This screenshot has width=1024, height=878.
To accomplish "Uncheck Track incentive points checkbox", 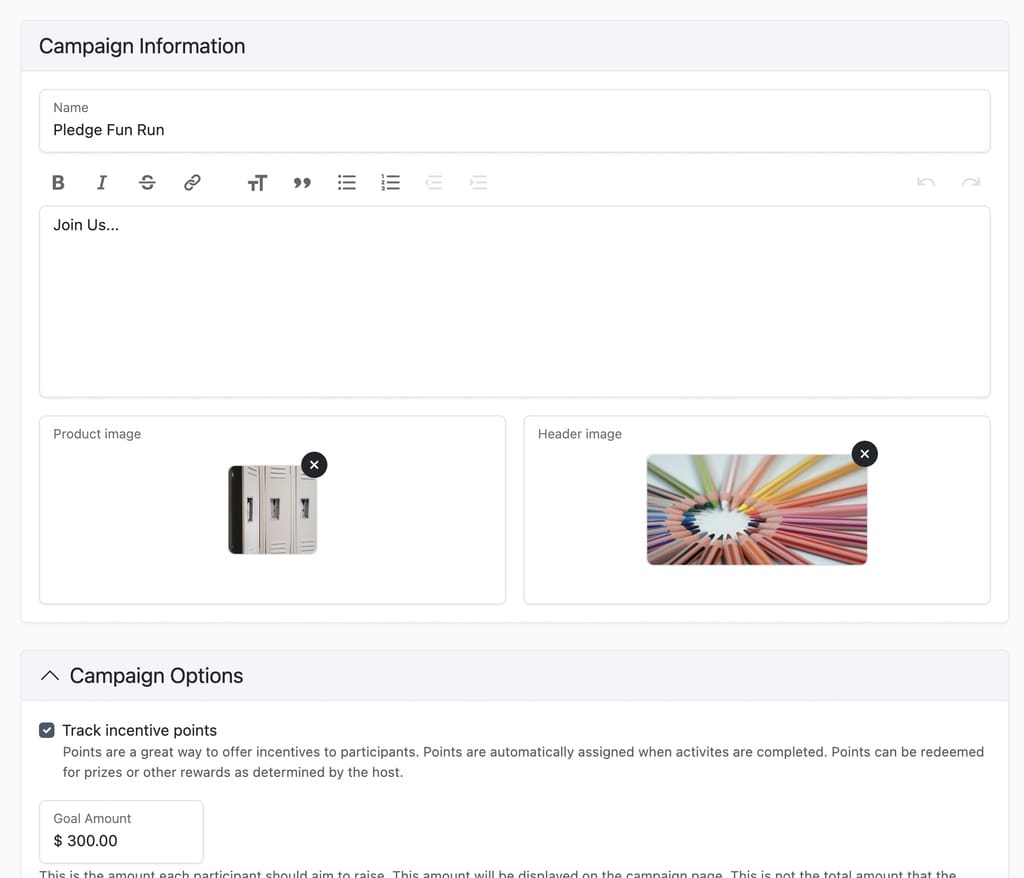I will 46,730.
